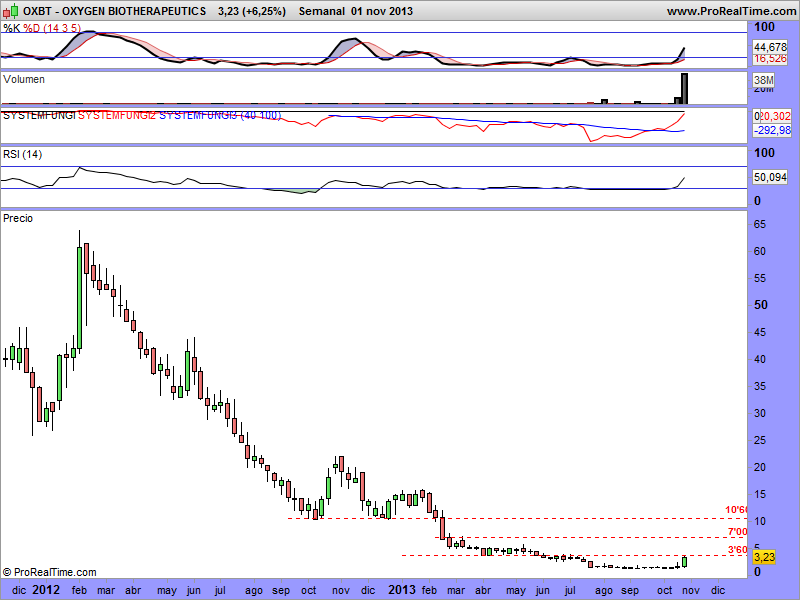Click the red 10'60 resistance level label
The width and height of the screenshot is (800, 600).
[x=736, y=511]
